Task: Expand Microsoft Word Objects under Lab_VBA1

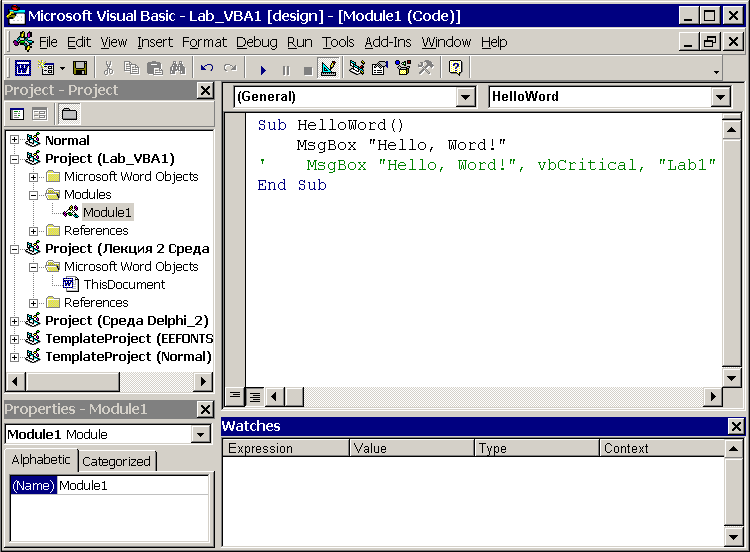Action: [33, 177]
